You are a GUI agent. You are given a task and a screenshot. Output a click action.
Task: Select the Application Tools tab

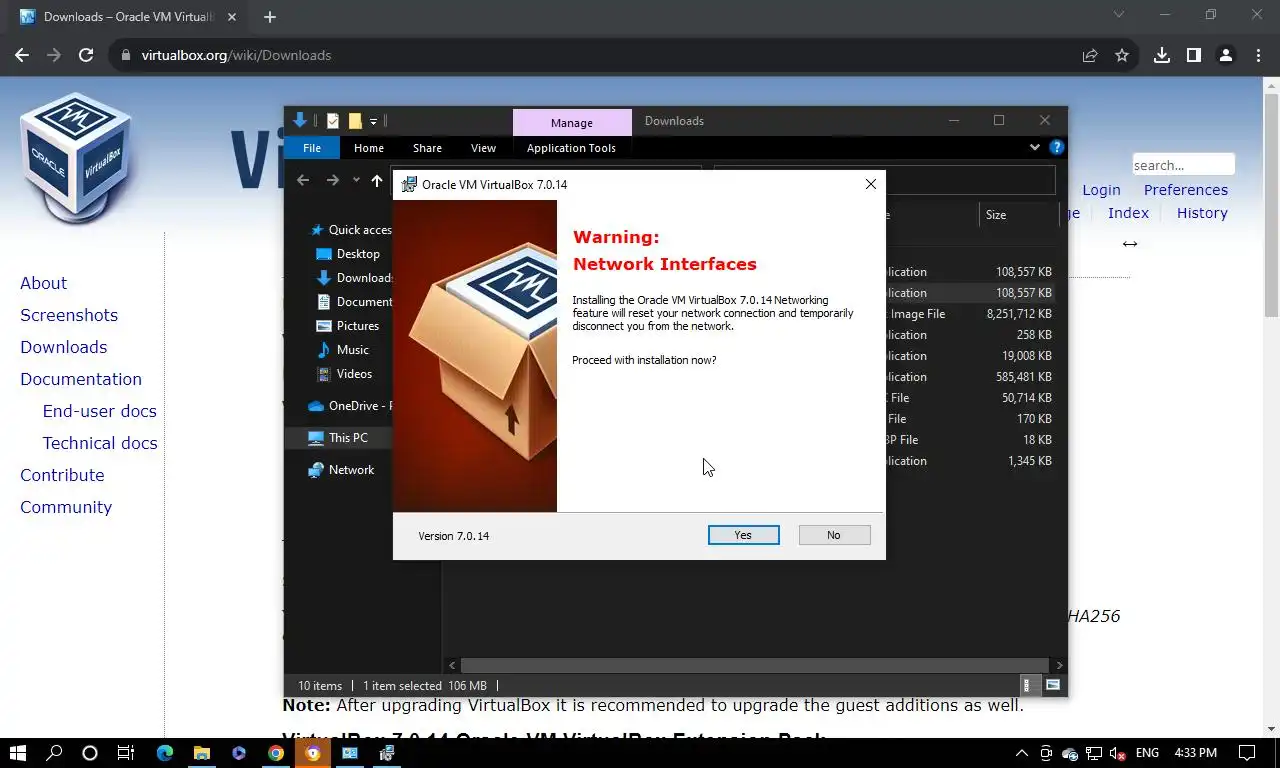click(571, 148)
